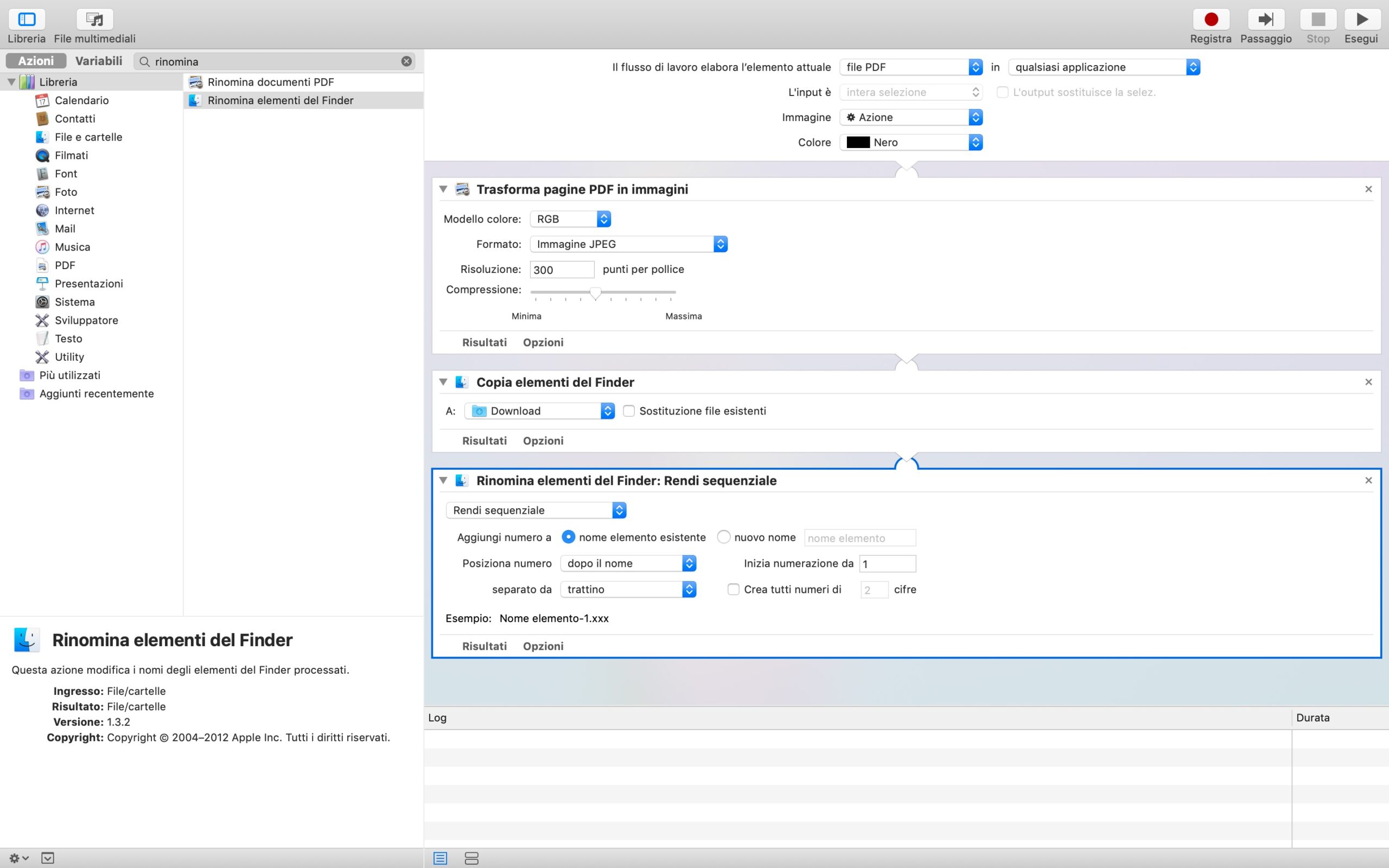The width and height of the screenshot is (1389, 868).
Task: Click the Passaggio step icon
Action: (1266, 20)
